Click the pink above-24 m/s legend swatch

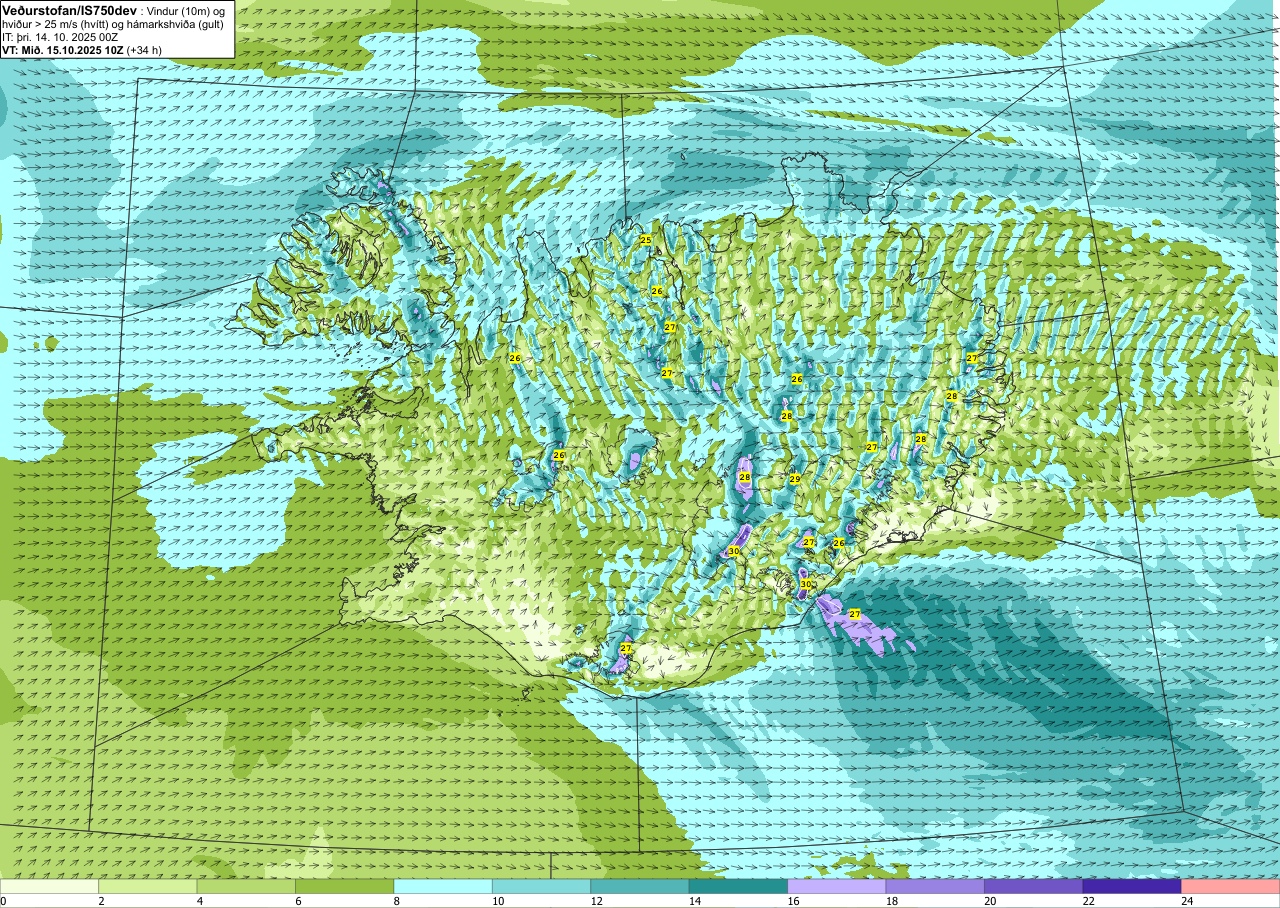[x=1231, y=886]
